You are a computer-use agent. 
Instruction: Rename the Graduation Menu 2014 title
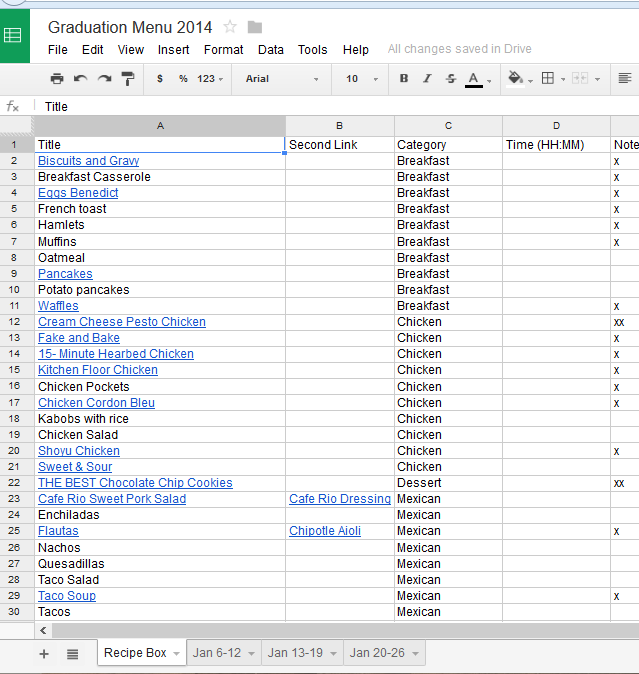click(130, 28)
